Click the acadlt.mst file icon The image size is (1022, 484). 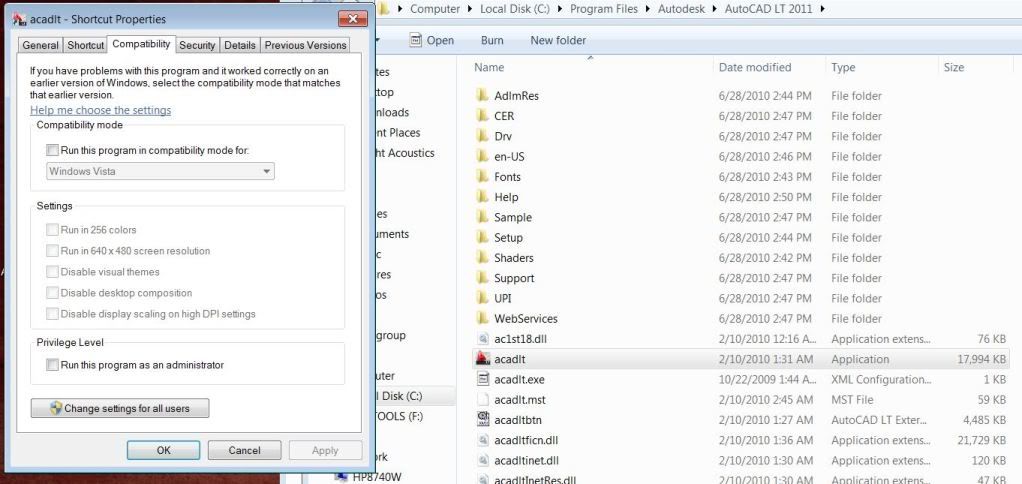click(483, 399)
